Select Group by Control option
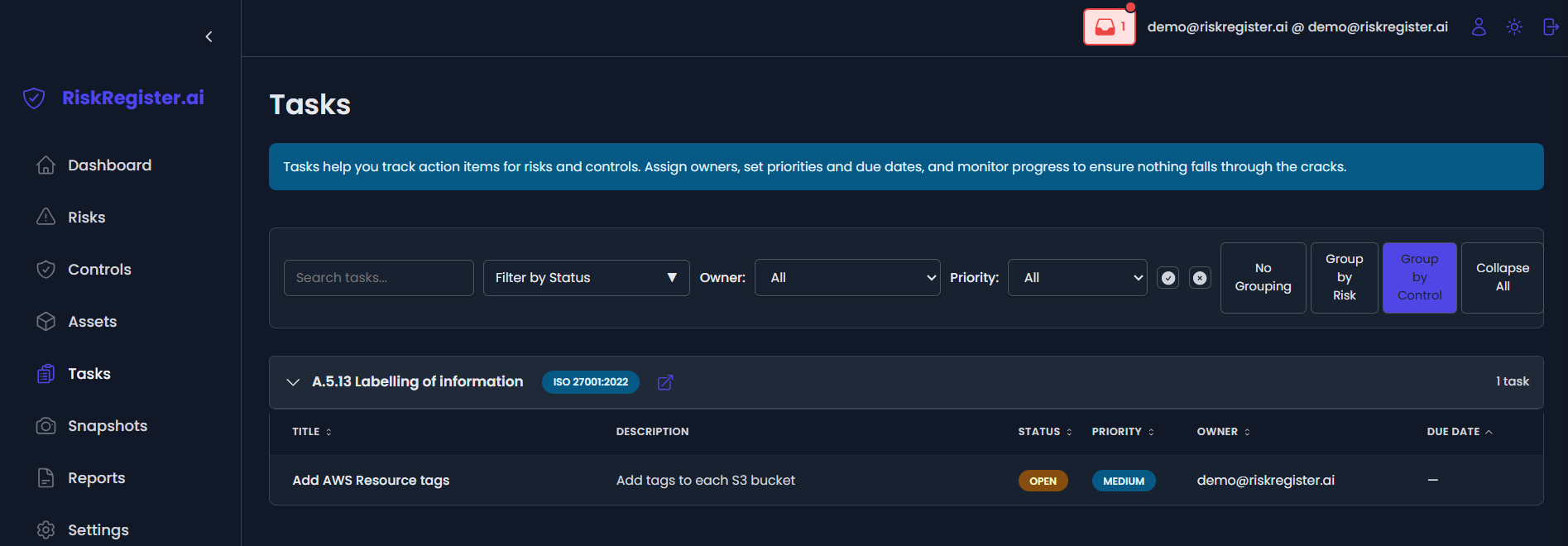Viewport: 1568px width, 546px height. click(x=1419, y=278)
